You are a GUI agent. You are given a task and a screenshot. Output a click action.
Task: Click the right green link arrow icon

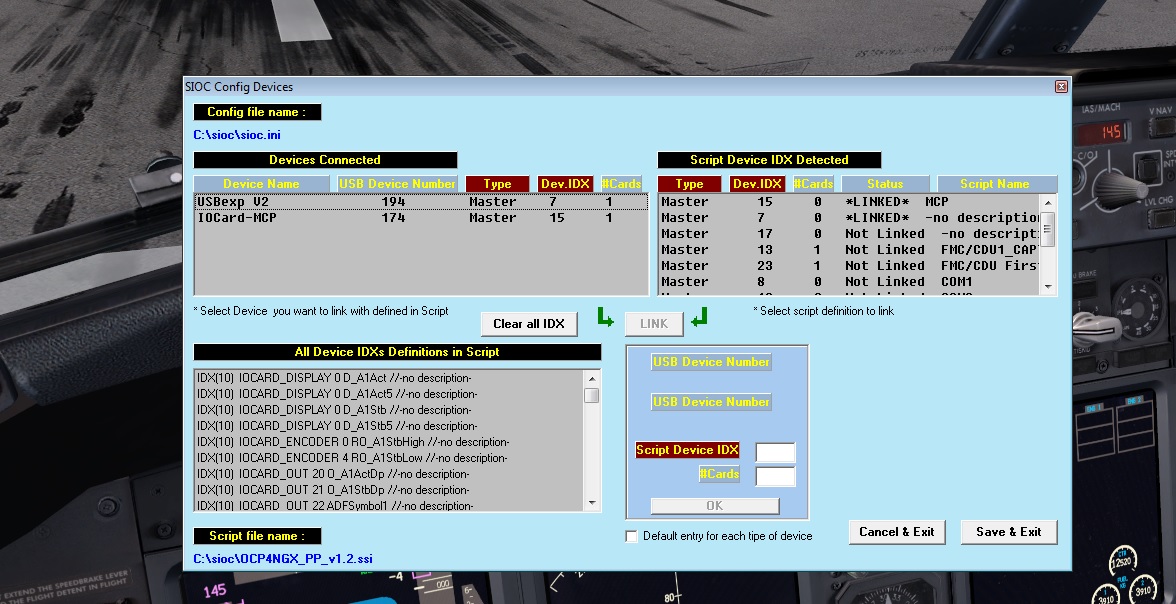(x=699, y=319)
